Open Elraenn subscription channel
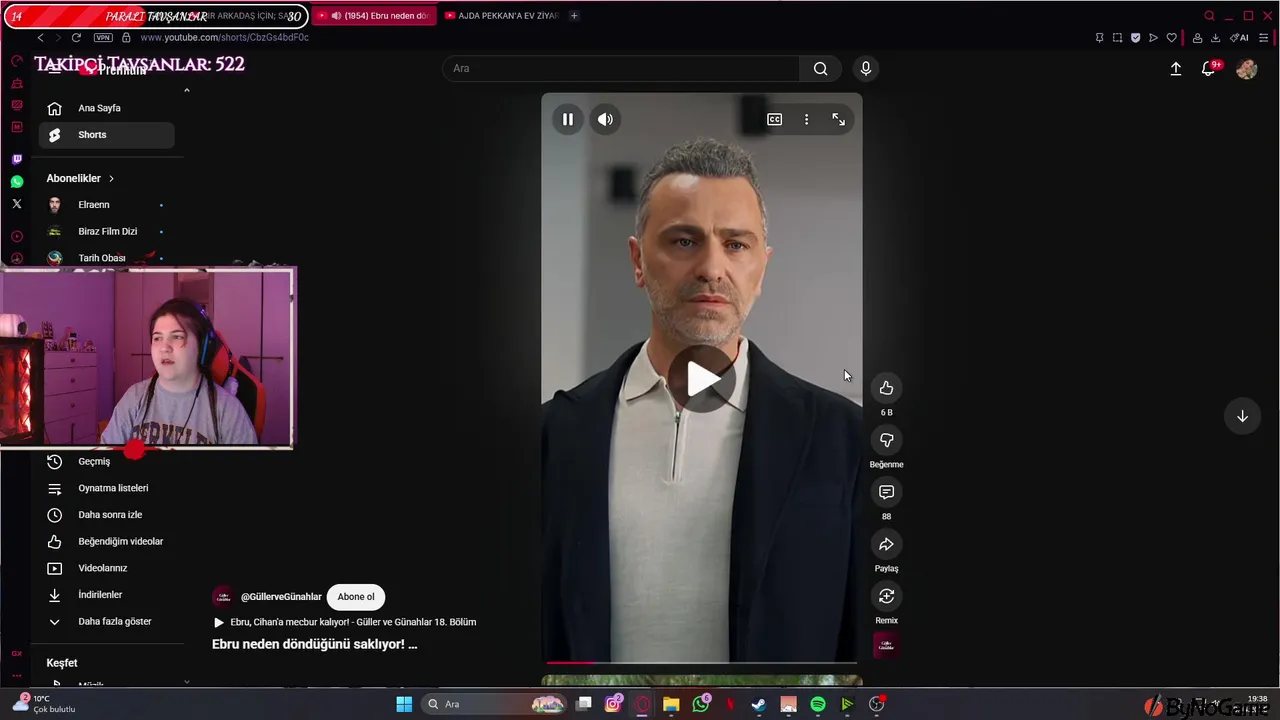 coord(106,205)
